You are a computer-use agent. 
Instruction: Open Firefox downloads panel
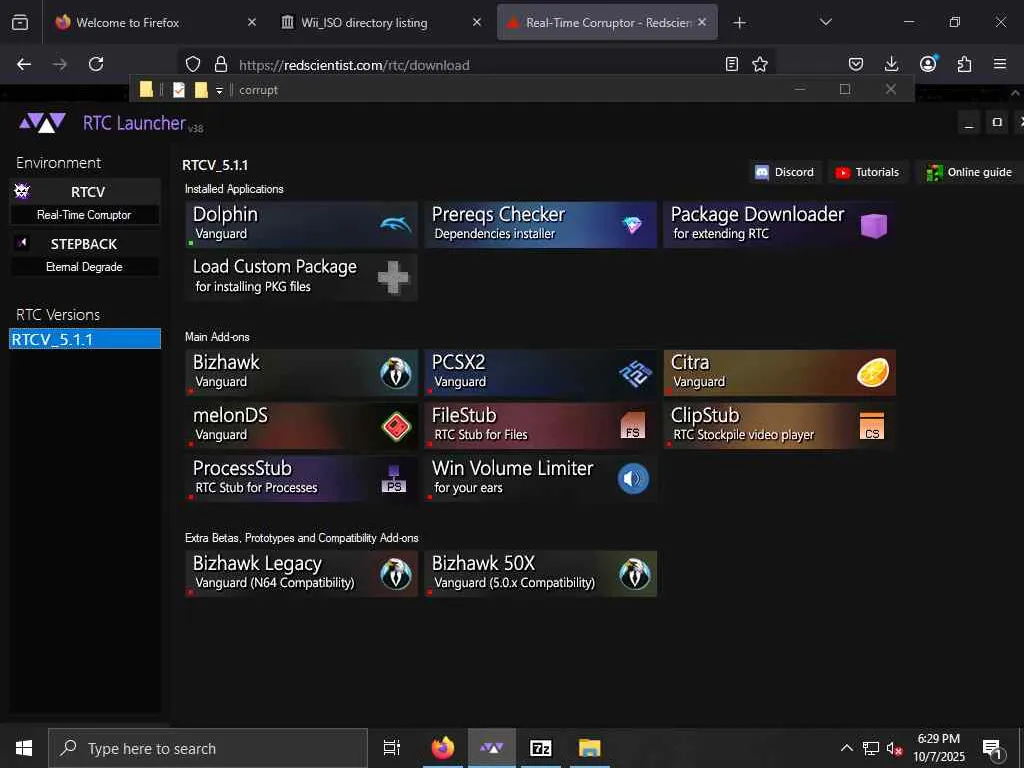(891, 64)
